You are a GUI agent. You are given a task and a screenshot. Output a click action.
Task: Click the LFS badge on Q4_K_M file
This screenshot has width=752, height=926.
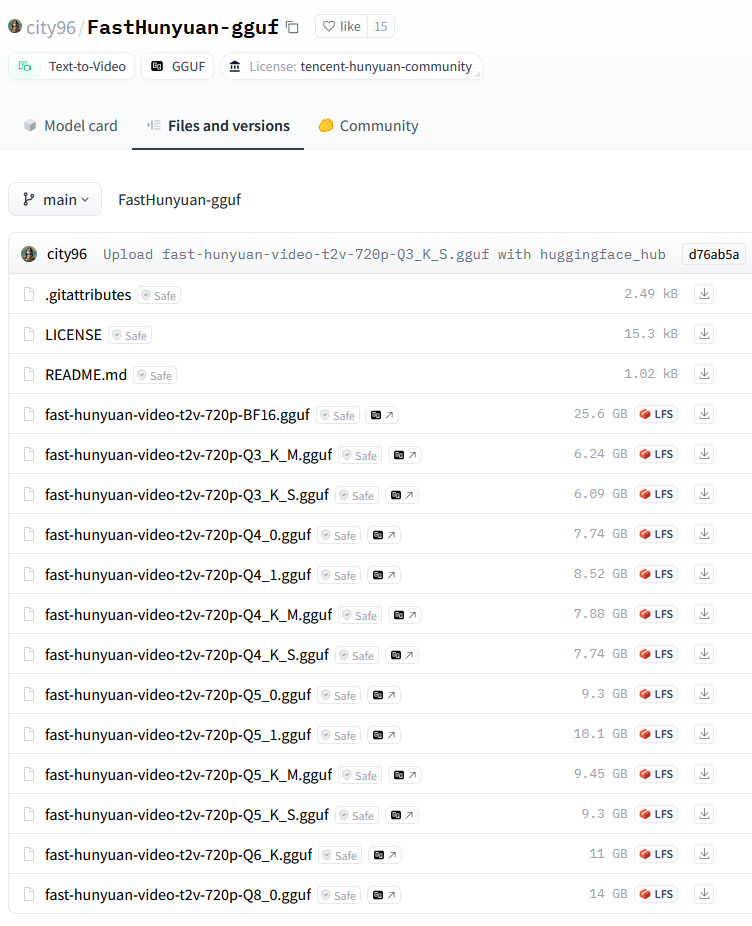[x=656, y=614]
